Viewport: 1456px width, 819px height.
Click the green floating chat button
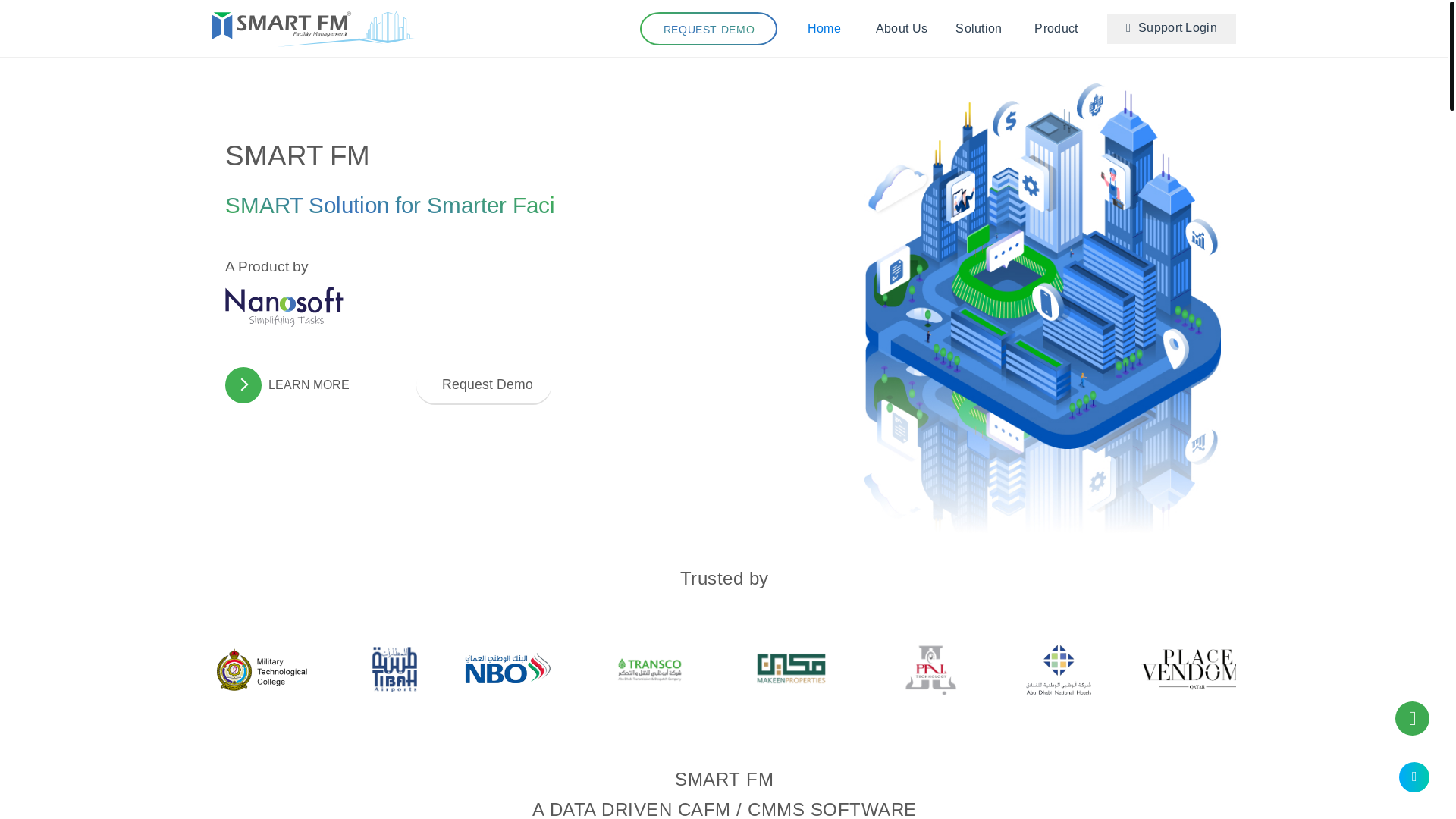1412,718
